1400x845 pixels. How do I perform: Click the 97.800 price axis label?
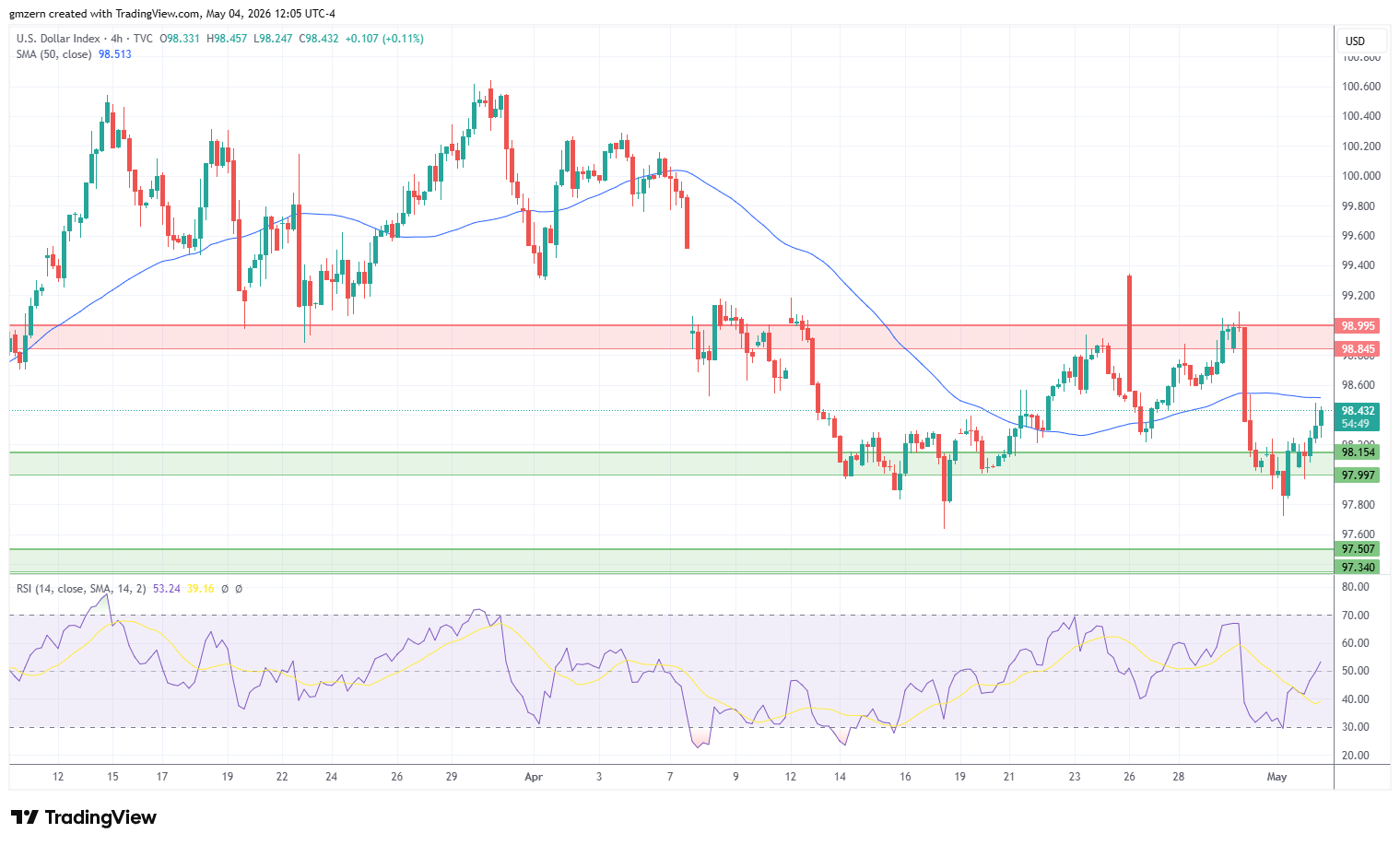1359,505
